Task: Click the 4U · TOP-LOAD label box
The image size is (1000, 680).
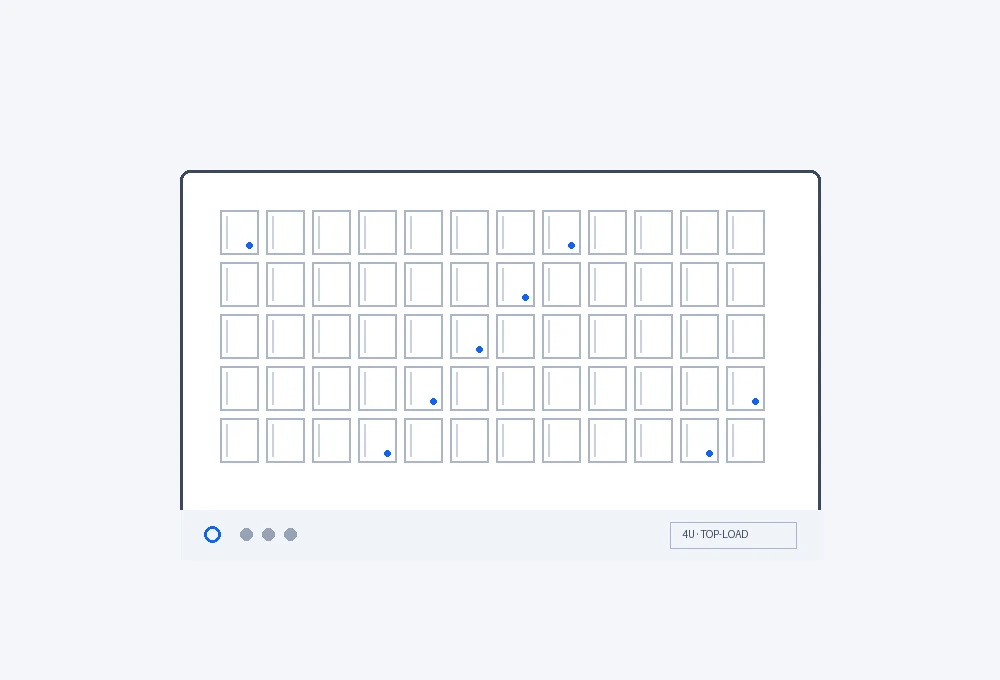Action: click(x=733, y=535)
